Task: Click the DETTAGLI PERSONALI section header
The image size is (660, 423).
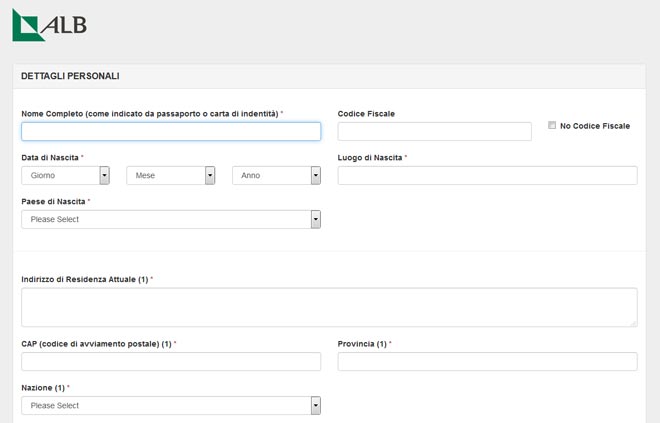Action: click(x=70, y=76)
